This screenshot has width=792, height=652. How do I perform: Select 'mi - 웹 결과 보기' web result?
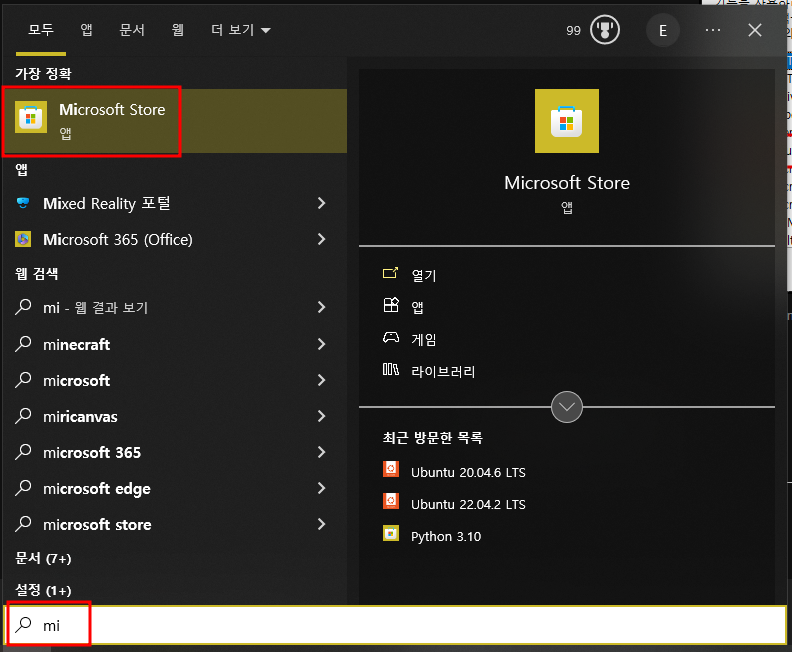point(95,307)
